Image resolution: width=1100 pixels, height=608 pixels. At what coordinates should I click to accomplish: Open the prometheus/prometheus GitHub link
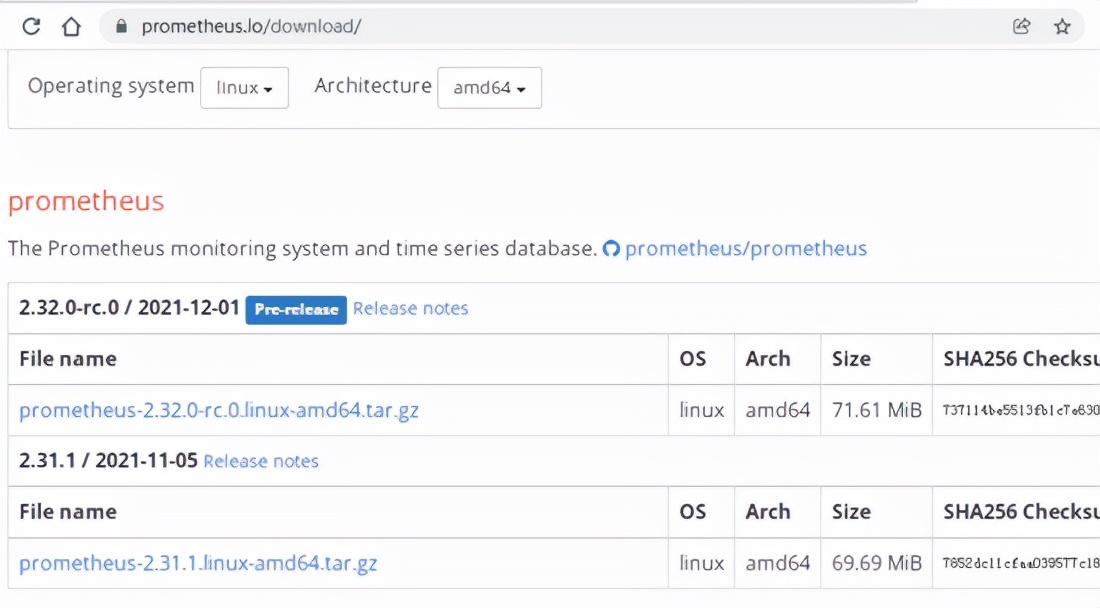click(746, 249)
